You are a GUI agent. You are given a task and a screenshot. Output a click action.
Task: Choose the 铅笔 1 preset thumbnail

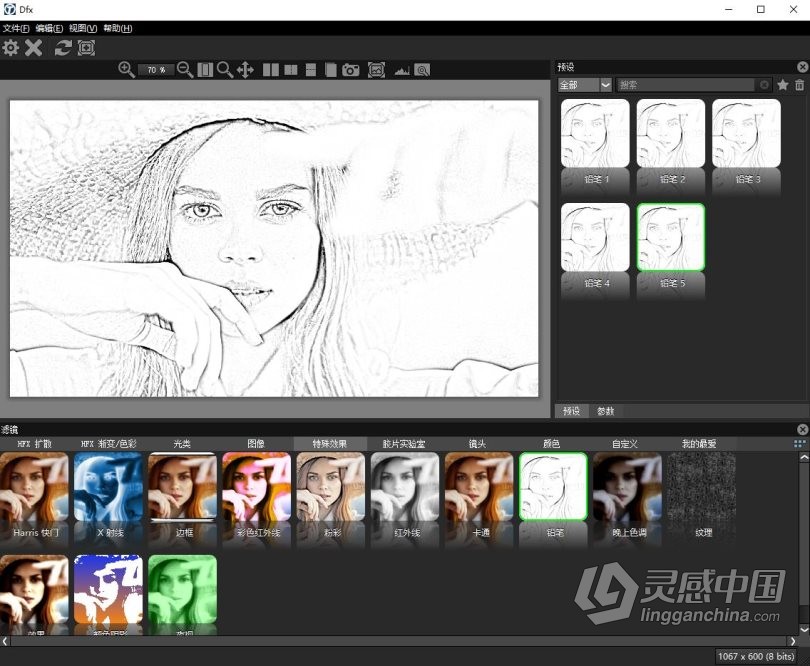[595, 133]
